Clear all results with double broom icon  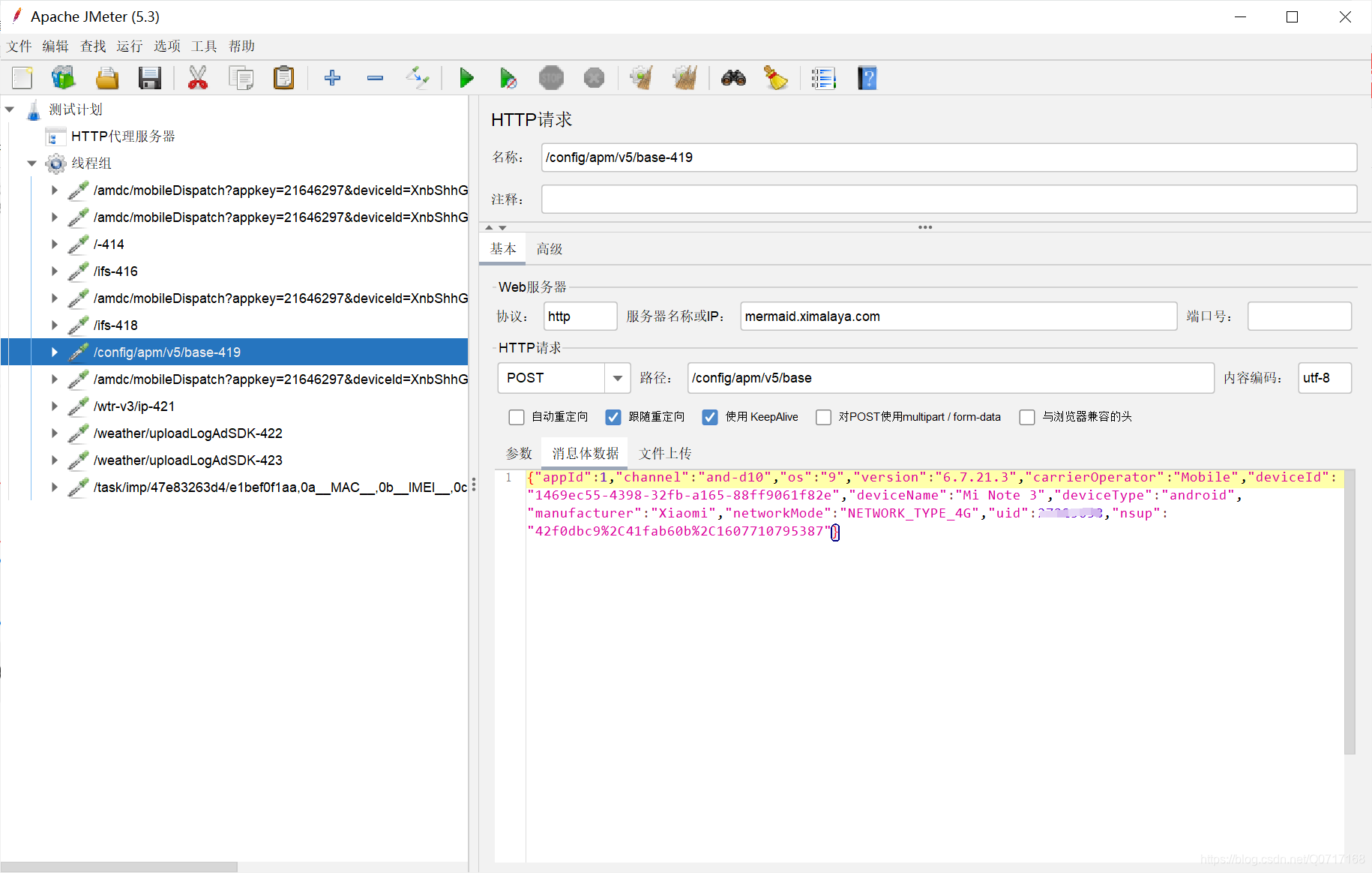(x=685, y=78)
